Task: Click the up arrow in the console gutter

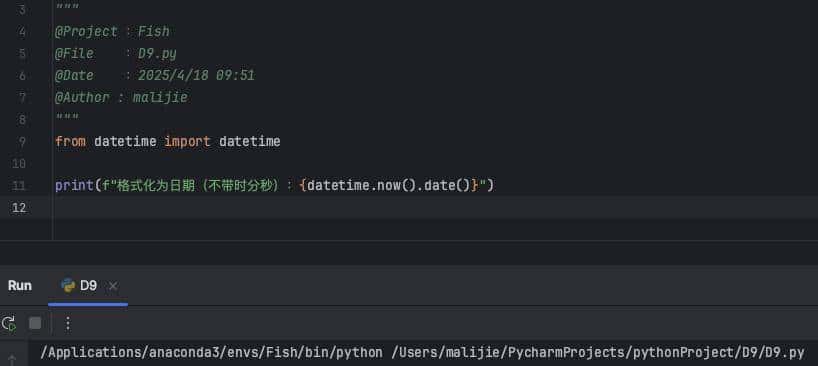Action: (11, 360)
